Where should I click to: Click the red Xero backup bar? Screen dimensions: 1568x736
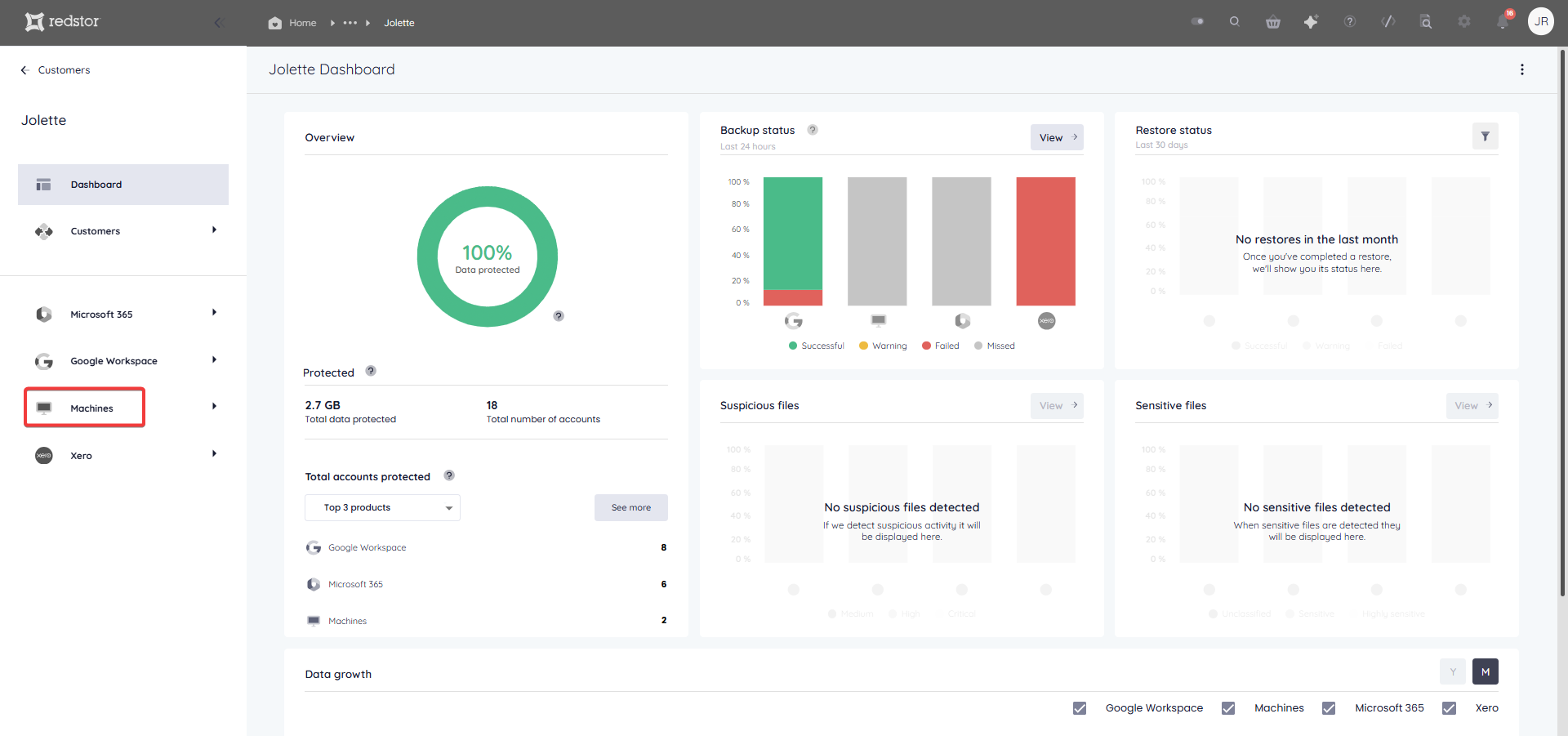pyautogui.click(x=1046, y=241)
